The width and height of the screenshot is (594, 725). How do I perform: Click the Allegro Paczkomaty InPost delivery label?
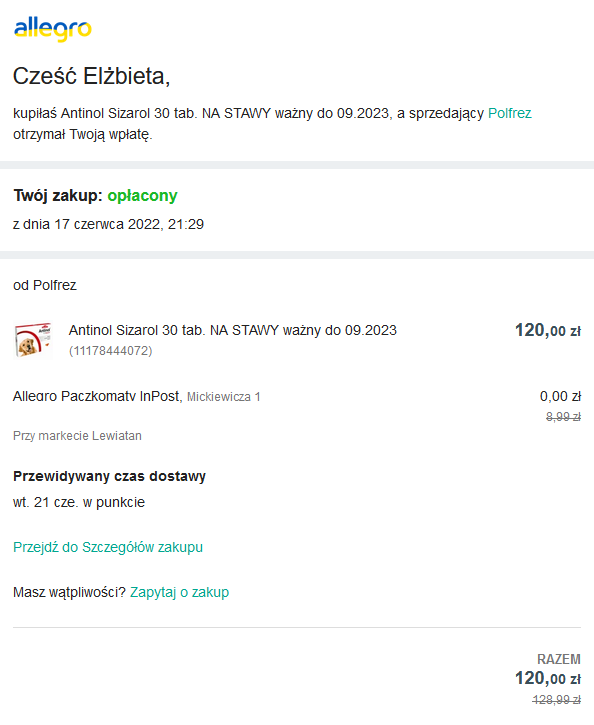pos(98,396)
